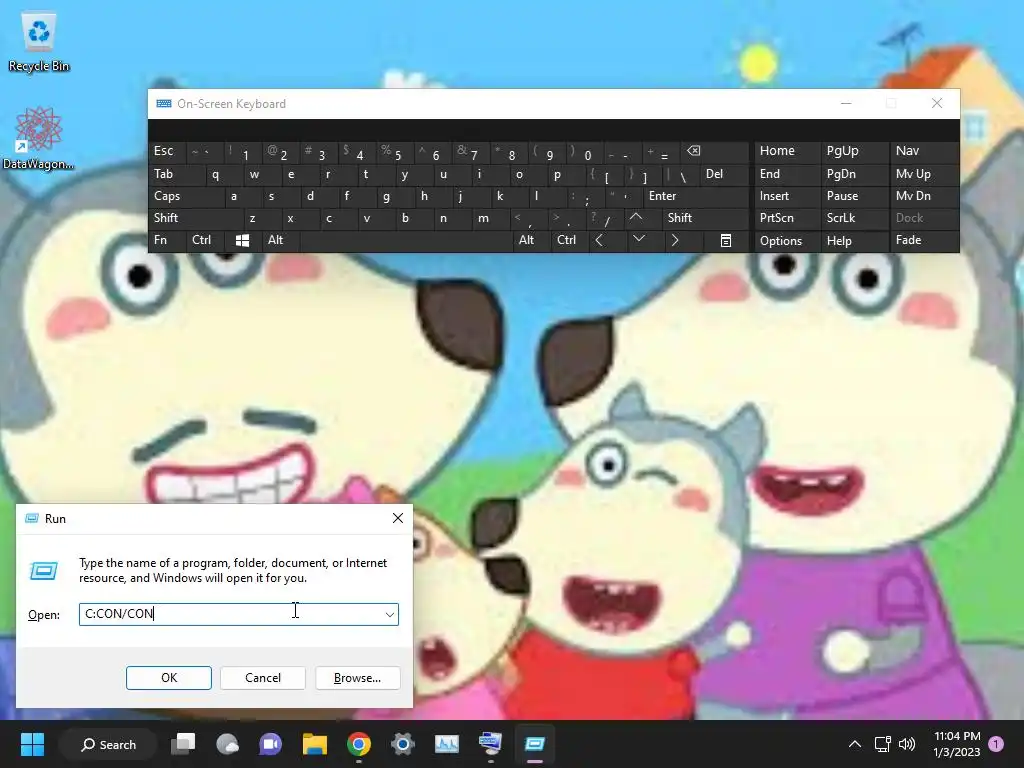1024x768 pixels.
Task: Expand the Open combo box dropdown arrow
Action: click(389, 615)
